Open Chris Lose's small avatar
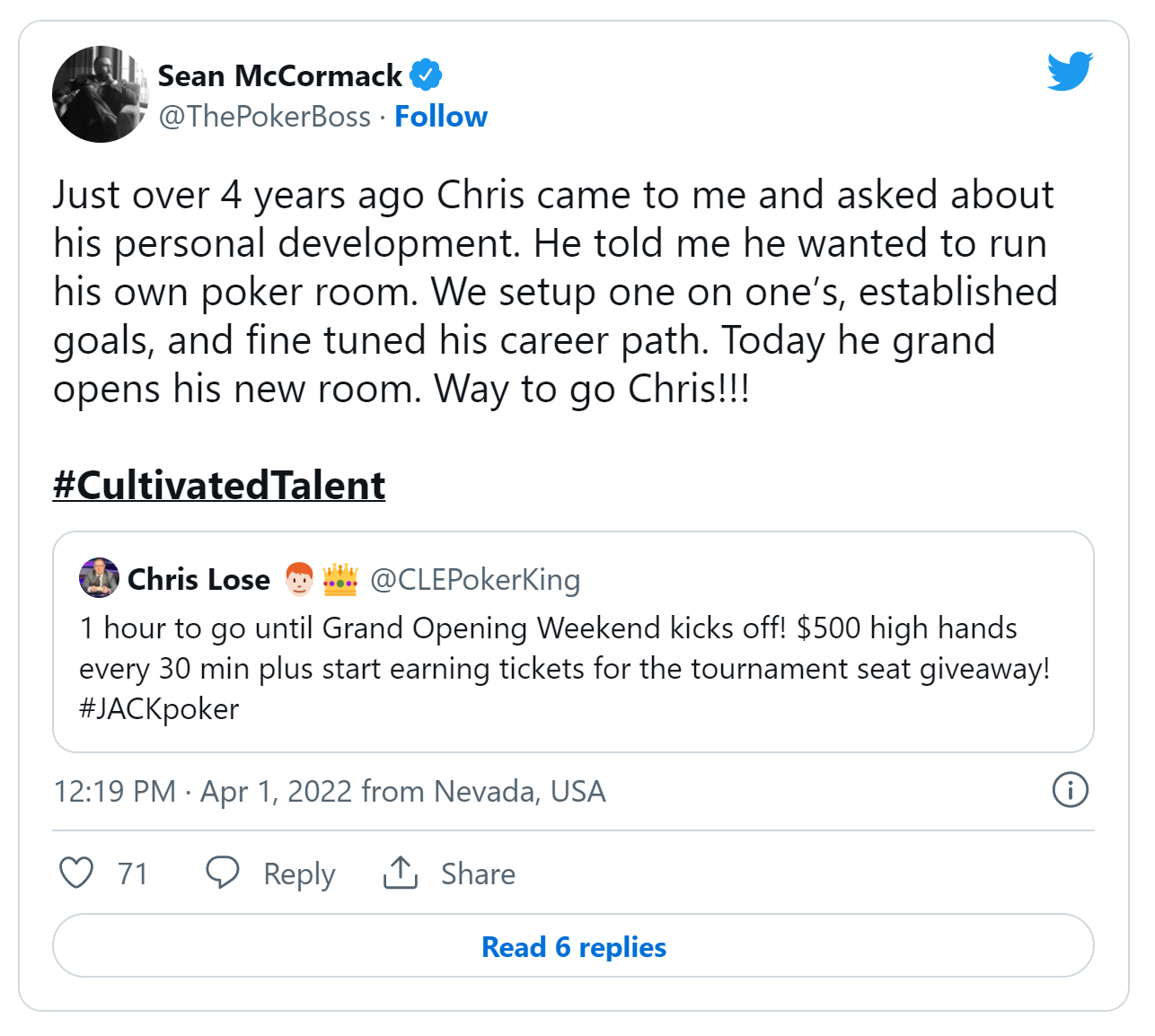1155x1036 pixels. pyautogui.click(x=99, y=578)
